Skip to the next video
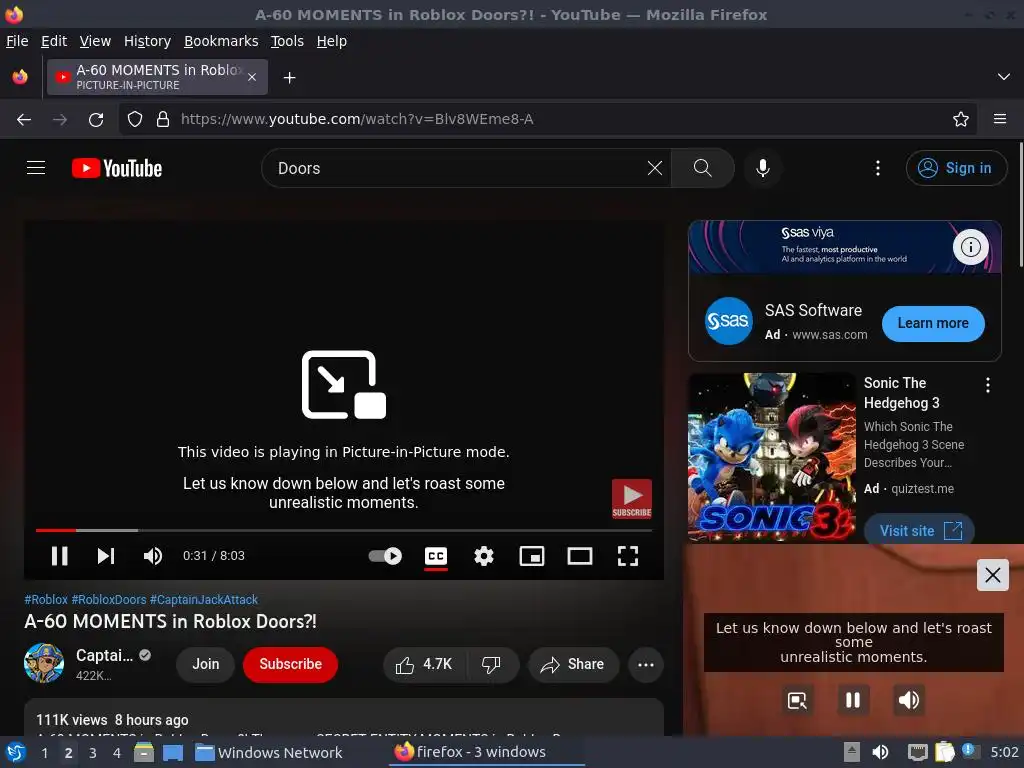The image size is (1024, 768). (x=106, y=556)
